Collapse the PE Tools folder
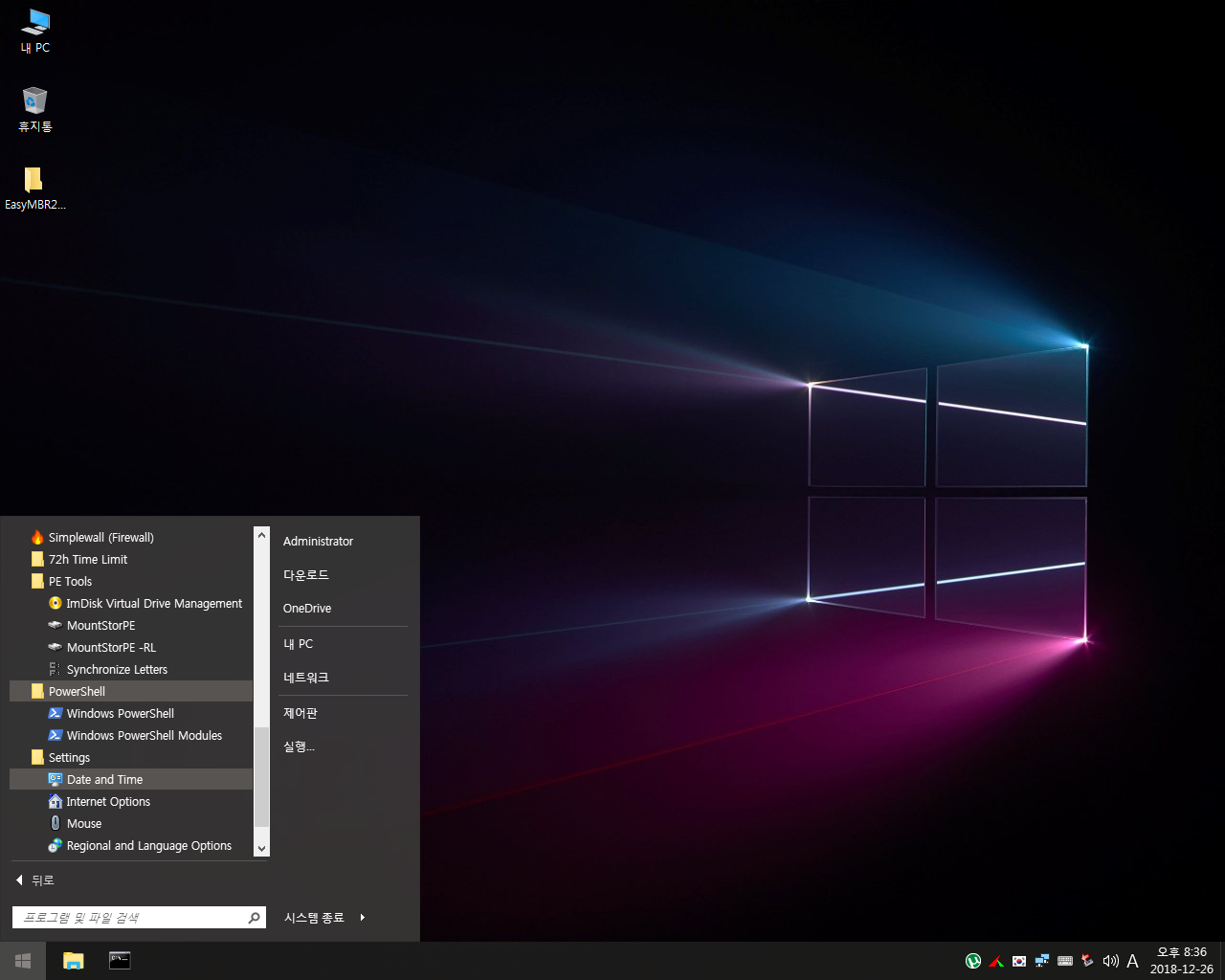Screen dimensions: 1225x980 tap(131, 581)
